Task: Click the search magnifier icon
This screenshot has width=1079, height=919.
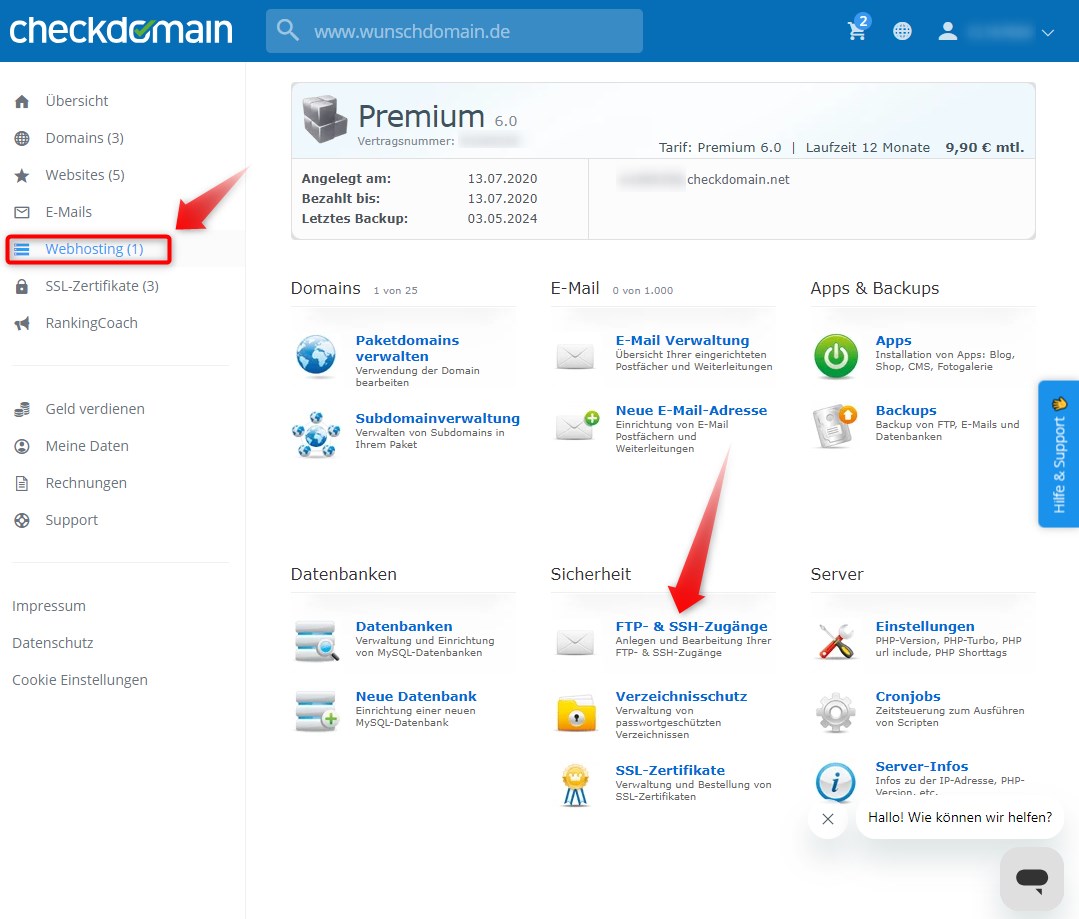Action: pyautogui.click(x=288, y=30)
